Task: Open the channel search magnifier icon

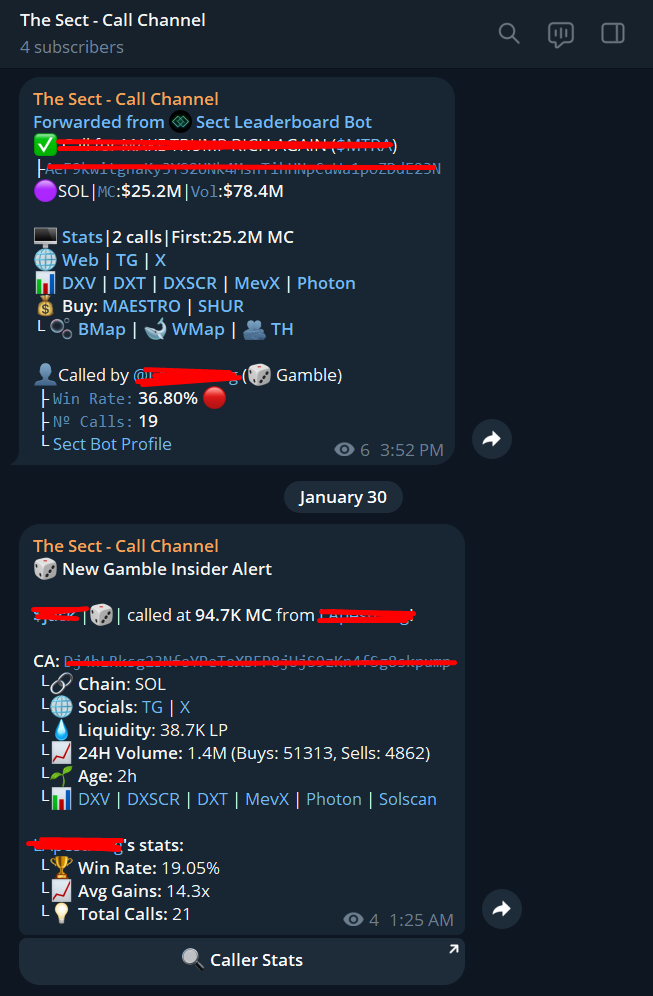Action: click(x=509, y=33)
